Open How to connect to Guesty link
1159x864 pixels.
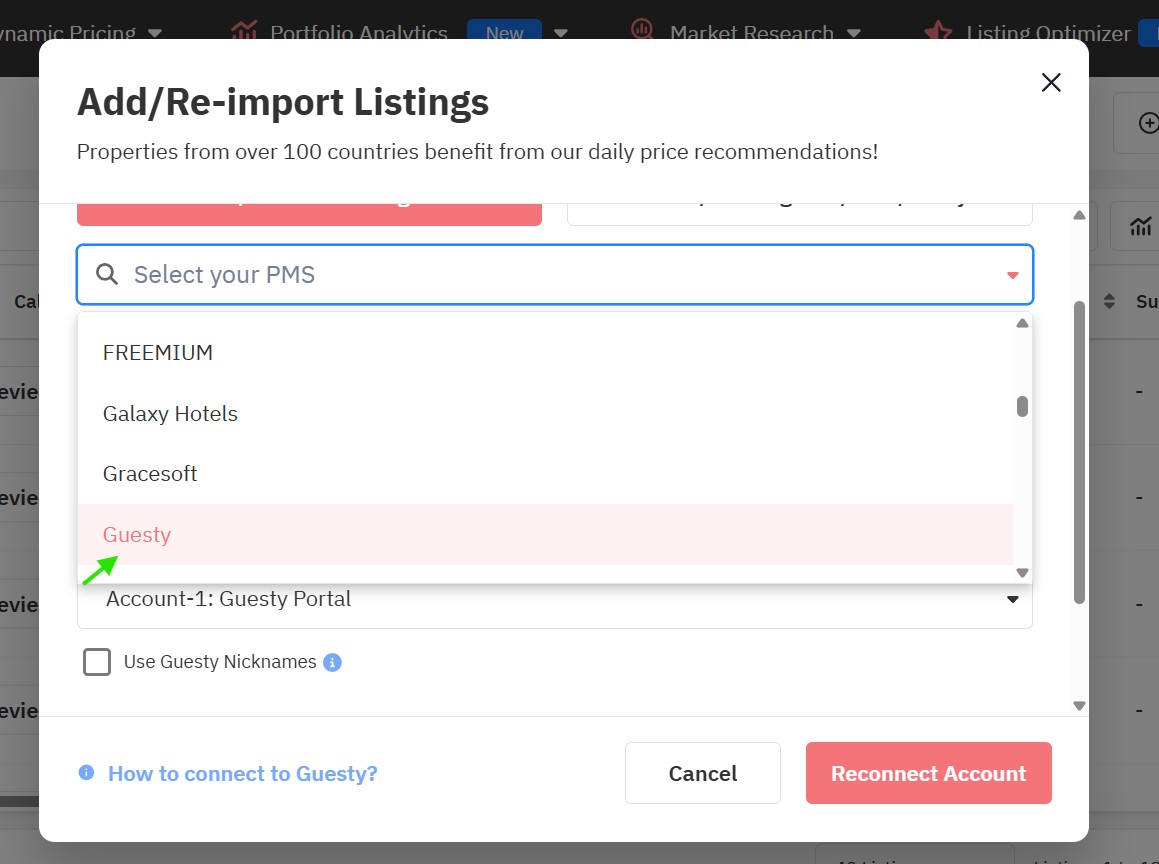[x=243, y=773]
